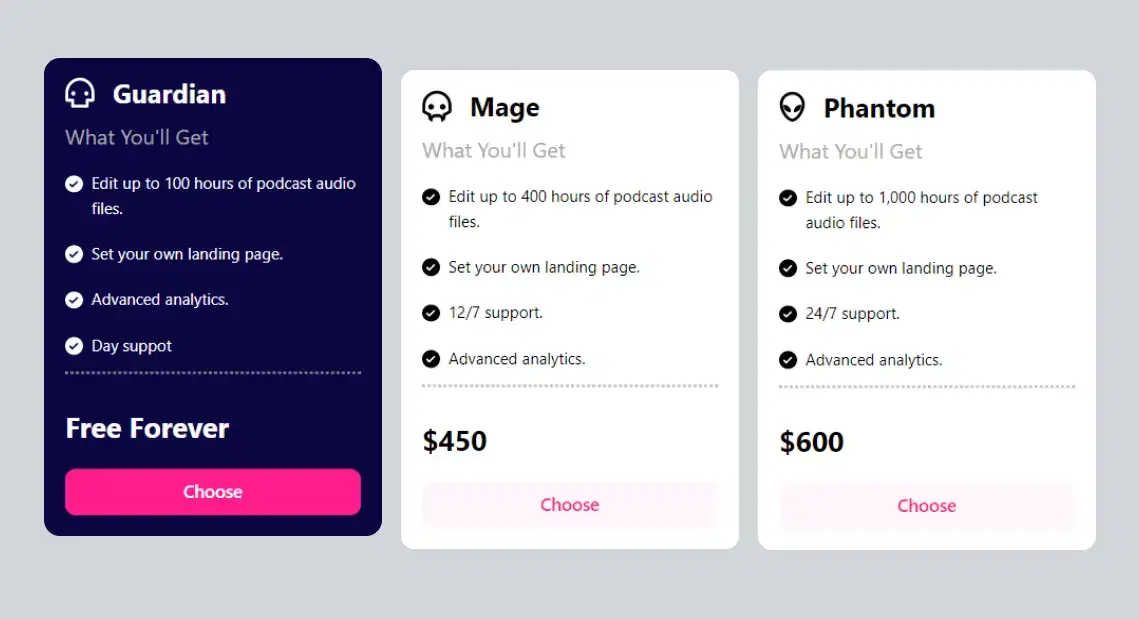Click checkmark beside Phantom's 1,000 hours feature
The width and height of the screenshot is (1139, 619).
point(788,198)
